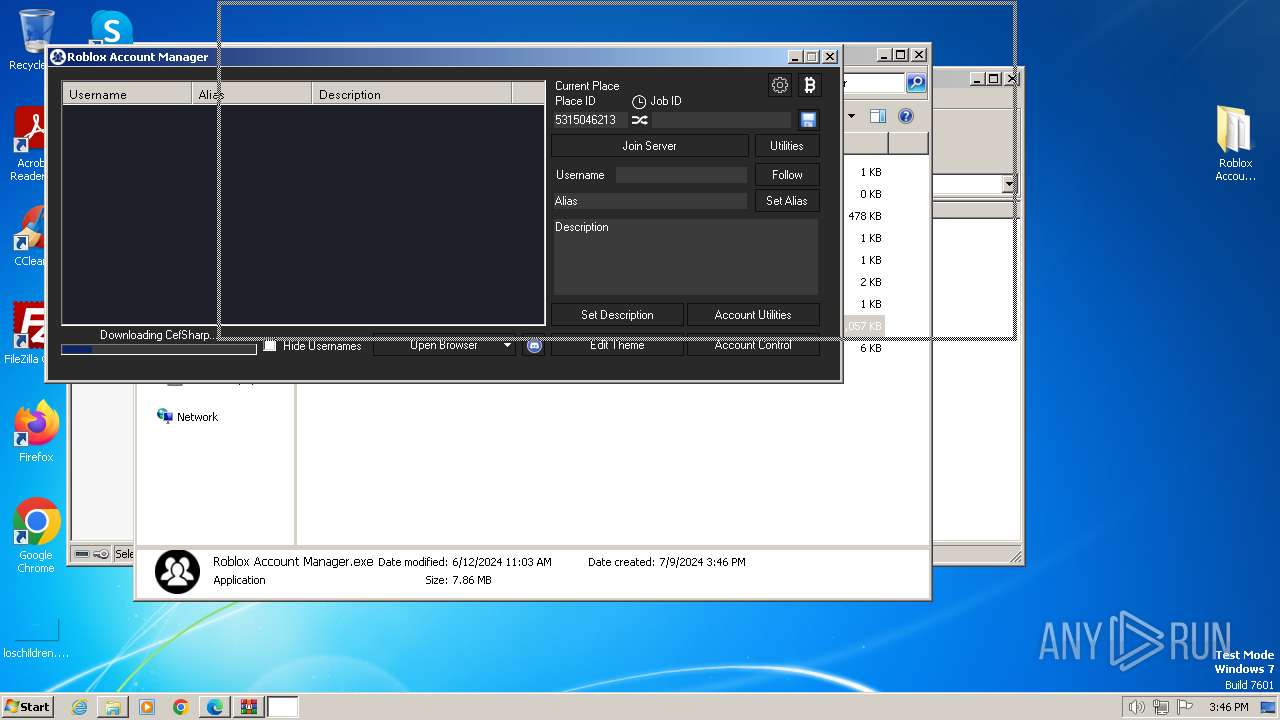Open the settings gear in Roblox Account Manager
1280x720 pixels.
780,85
